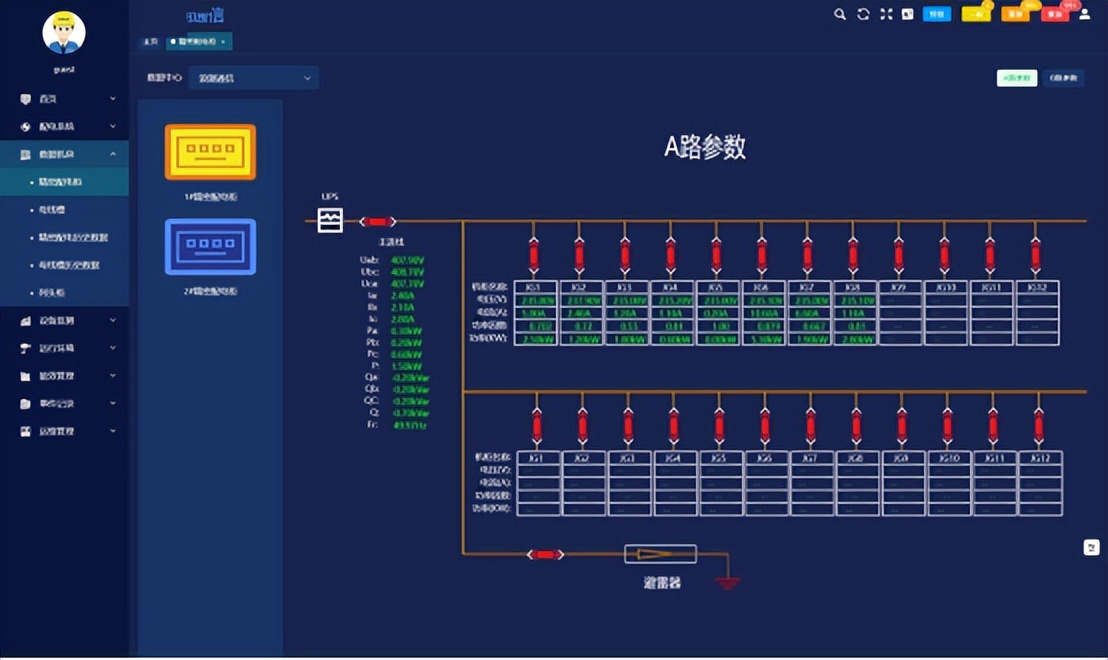Click the red alarm badge with counter
1108x660 pixels.
coord(1057,14)
